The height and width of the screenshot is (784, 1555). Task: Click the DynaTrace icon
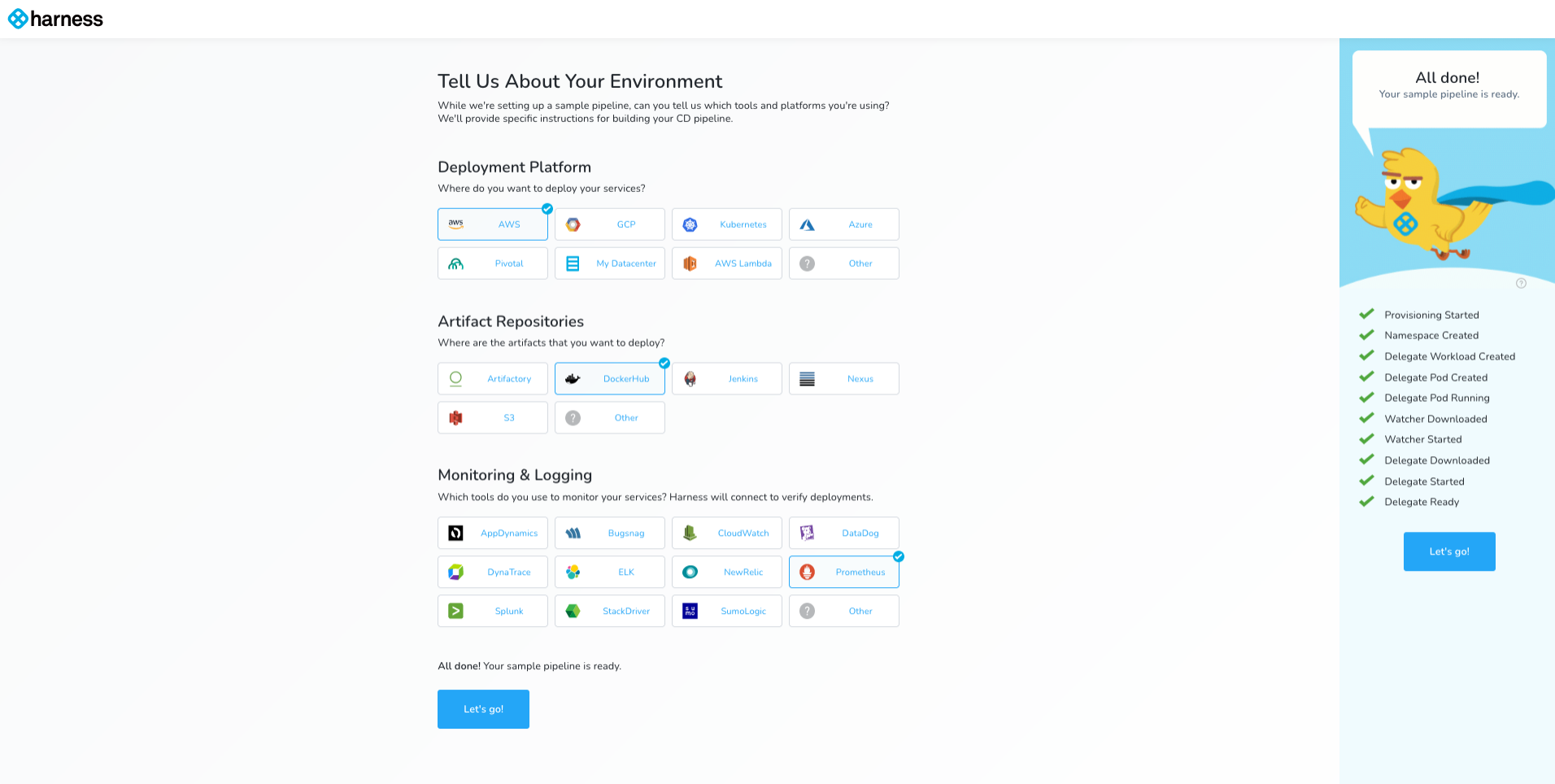[x=456, y=573]
